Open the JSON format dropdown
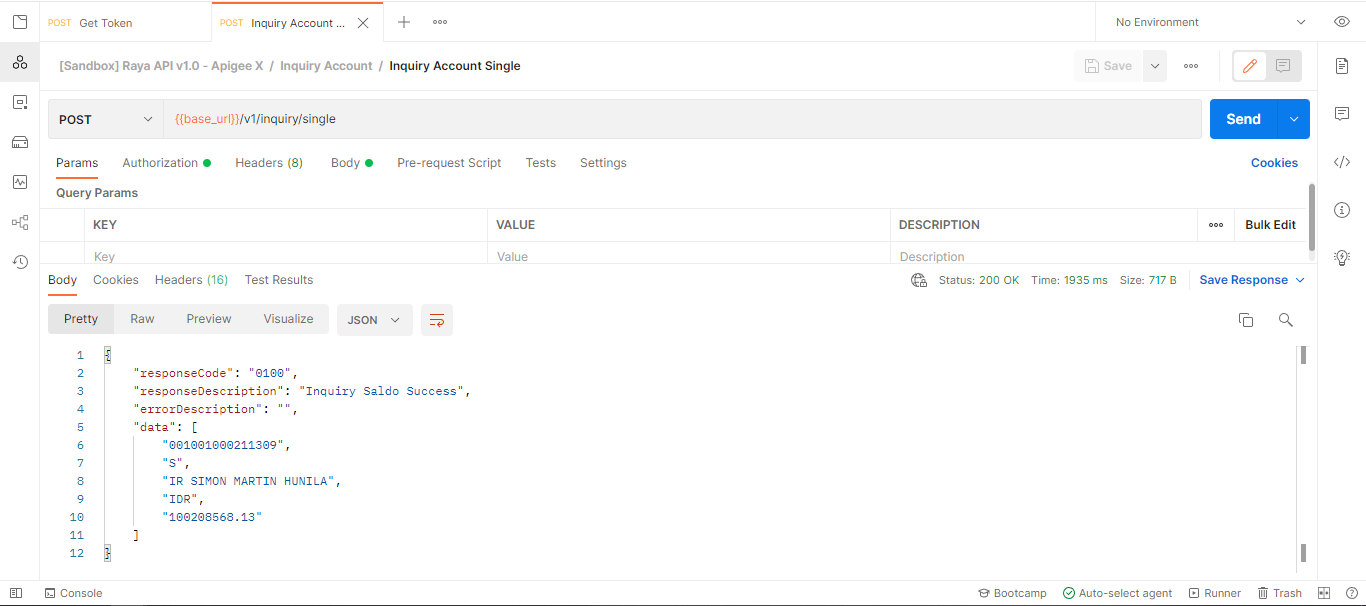 pyautogui.click(x=374, y=320)
